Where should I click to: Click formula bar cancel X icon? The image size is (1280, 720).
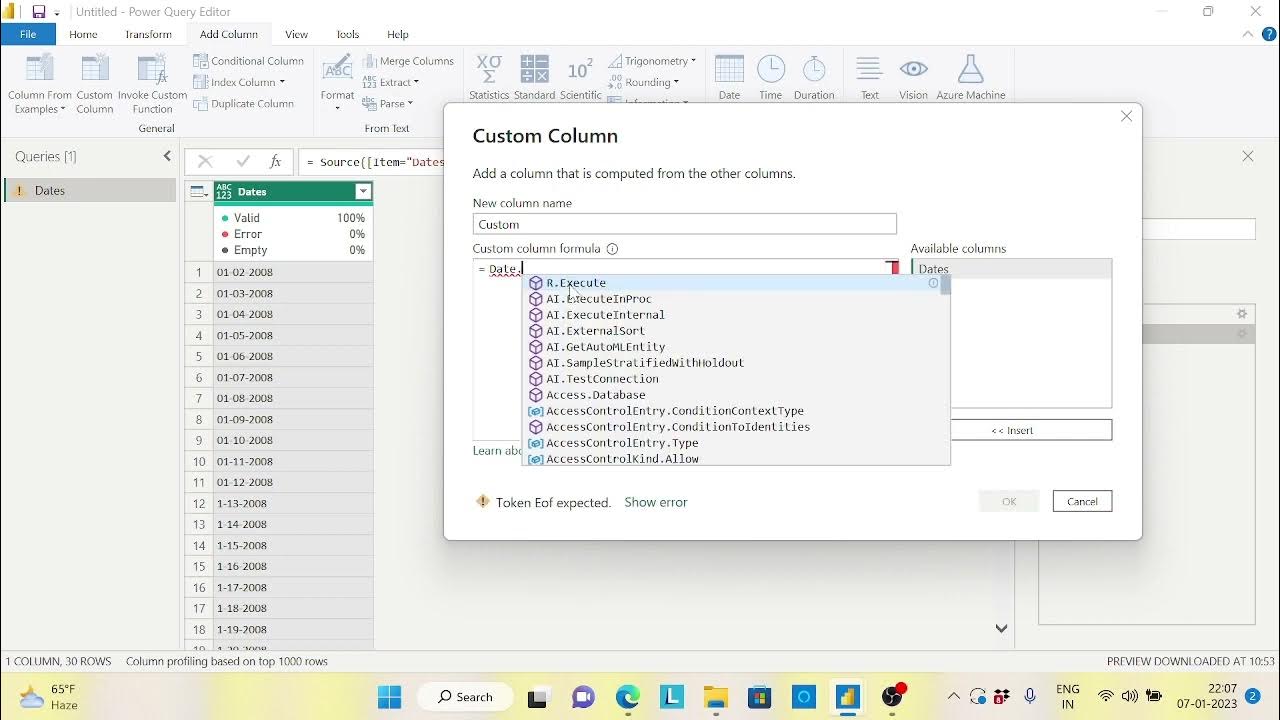point(205,161)
